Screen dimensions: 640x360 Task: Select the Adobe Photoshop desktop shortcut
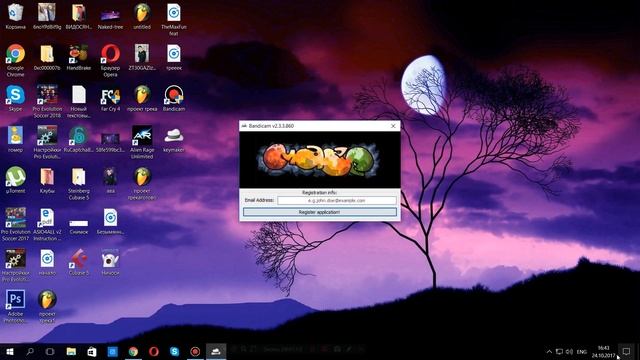point(16,306)
